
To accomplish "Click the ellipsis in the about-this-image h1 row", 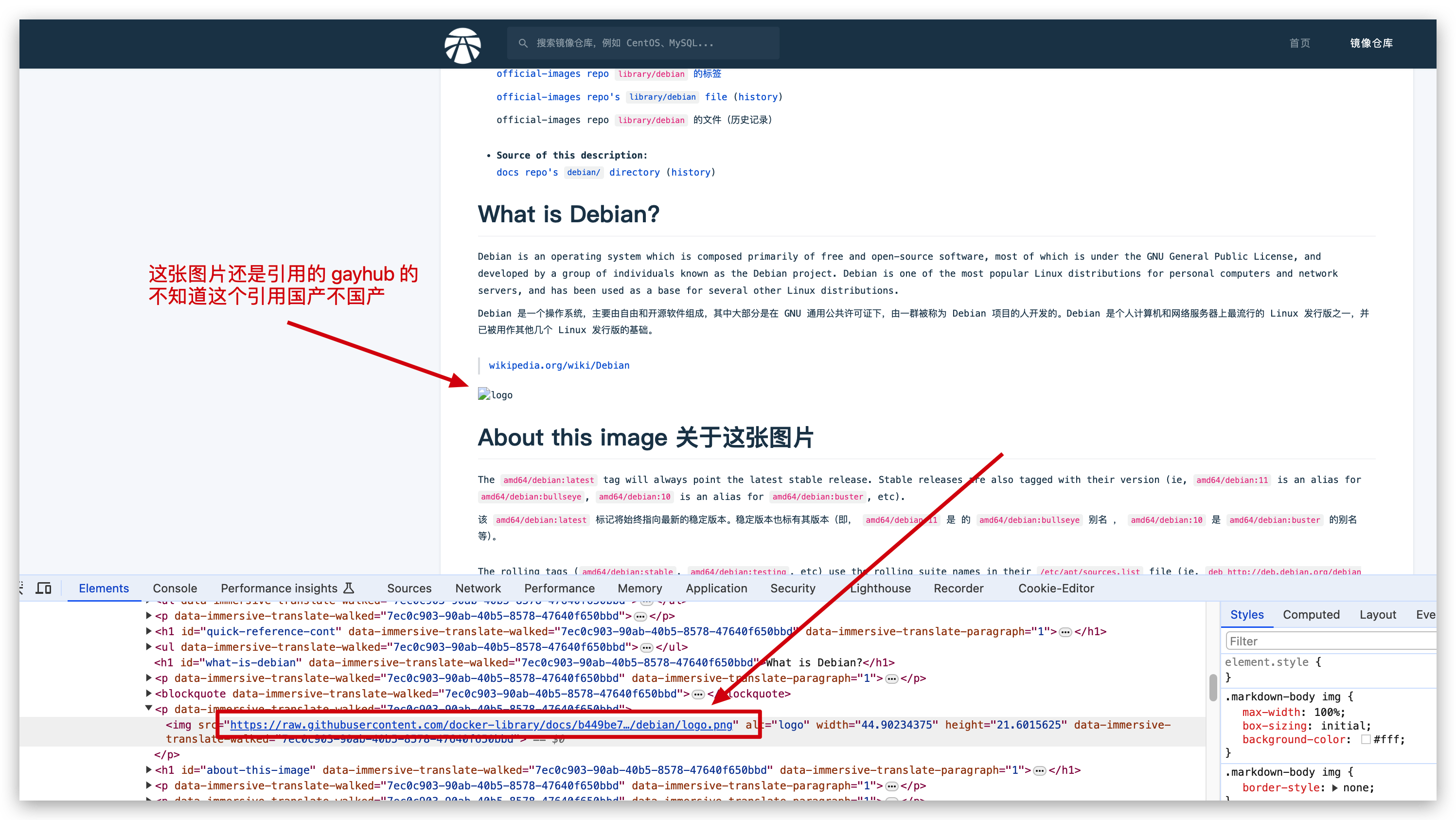I will tap(1039, 770).
